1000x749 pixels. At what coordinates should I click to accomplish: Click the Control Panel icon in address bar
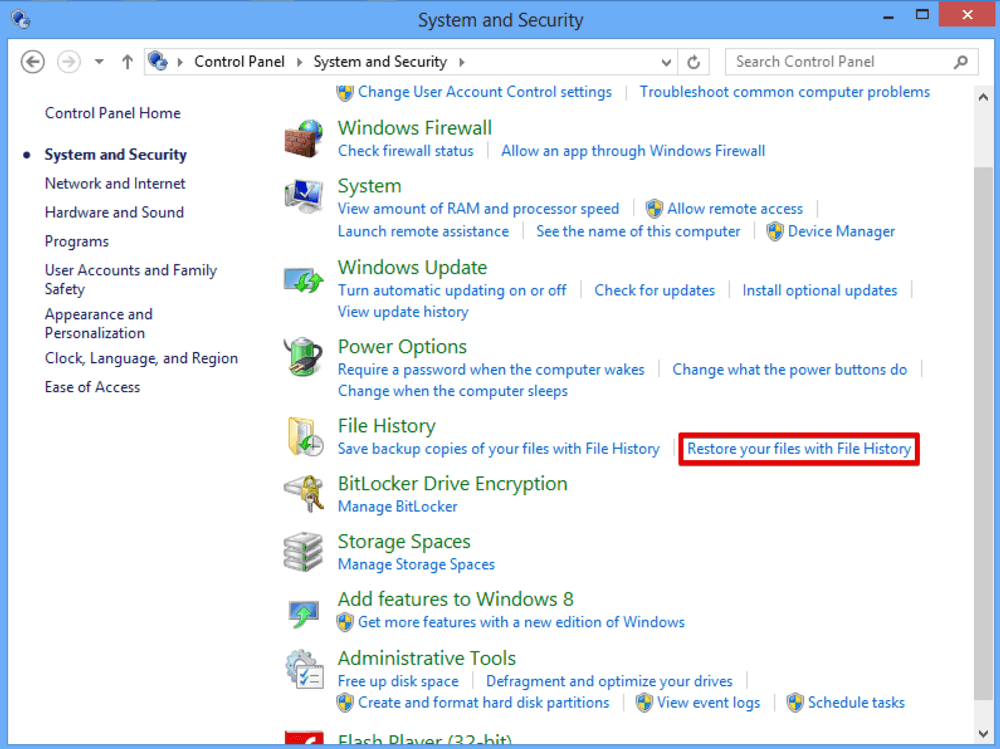(x=158, y=61)
